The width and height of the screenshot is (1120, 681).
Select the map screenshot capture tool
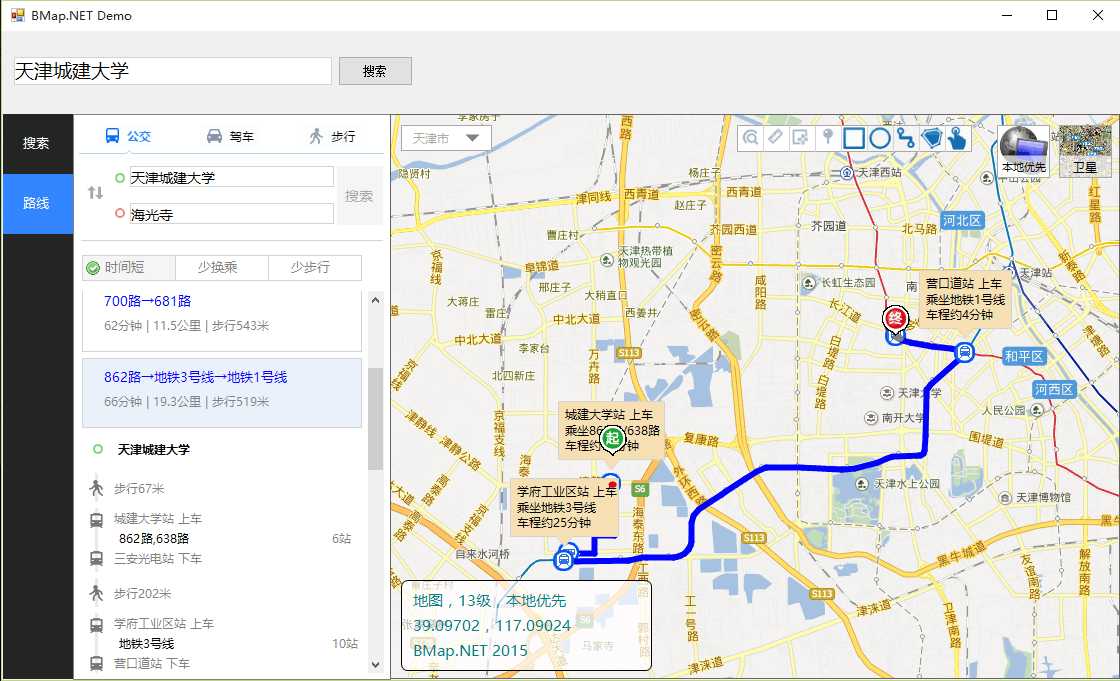(x=801, y=137)
